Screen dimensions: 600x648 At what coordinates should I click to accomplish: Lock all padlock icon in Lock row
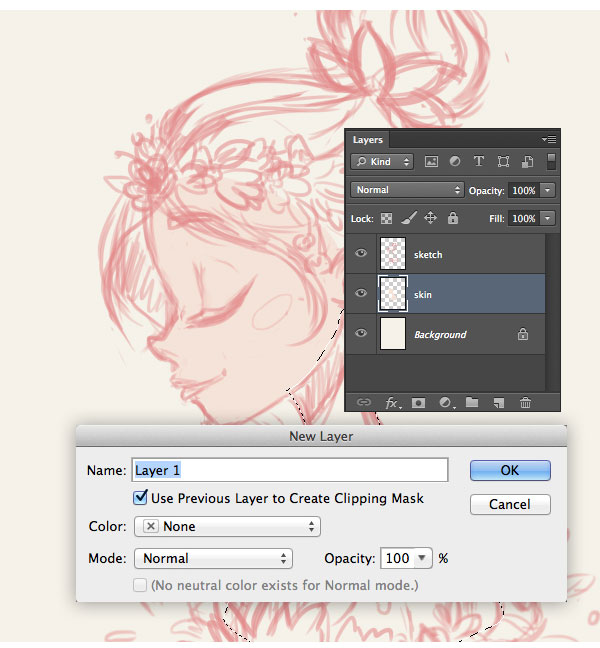pyautogui.click(x=453, y=218)
